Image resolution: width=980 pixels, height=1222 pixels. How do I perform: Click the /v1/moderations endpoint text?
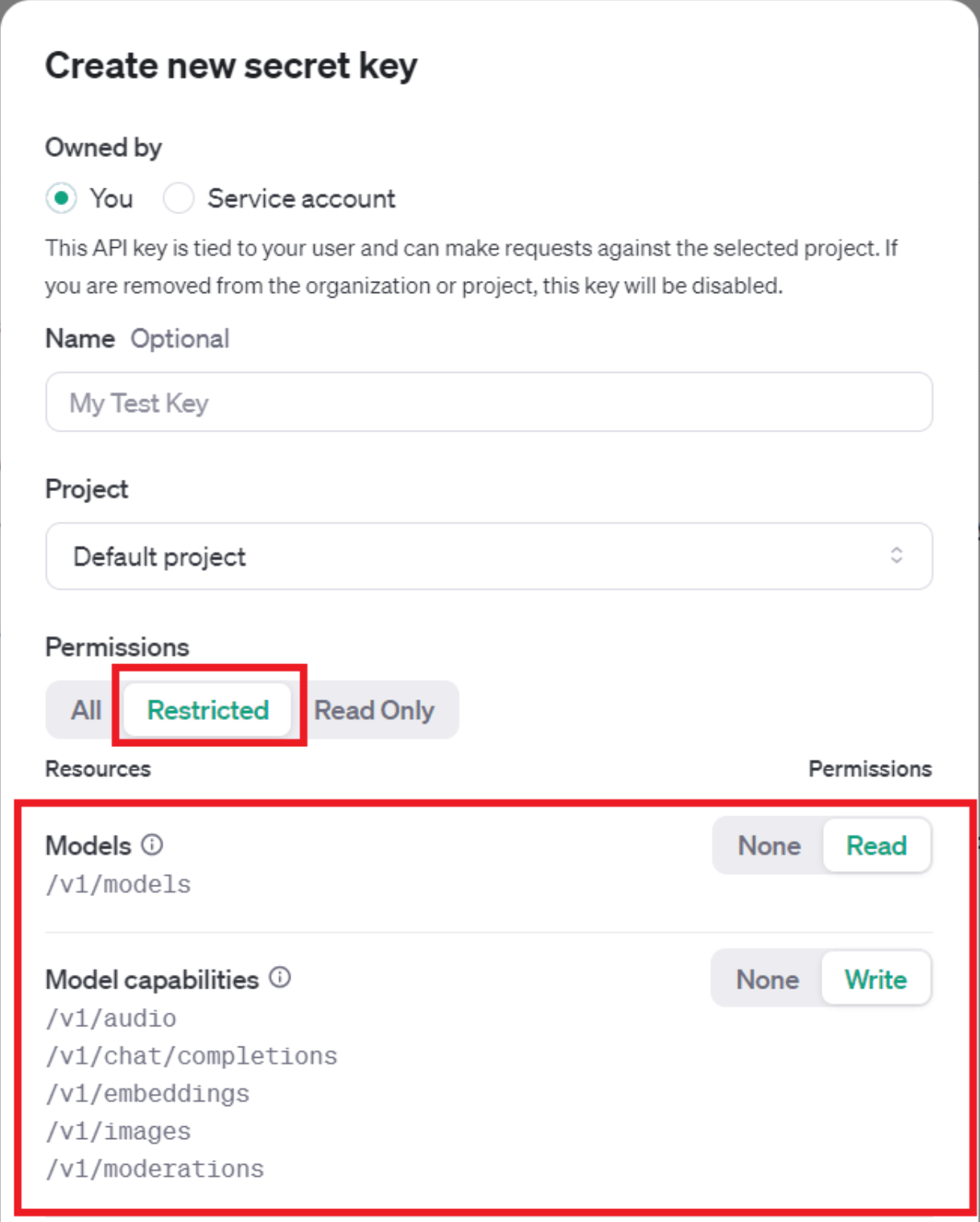click(155, 1169)
